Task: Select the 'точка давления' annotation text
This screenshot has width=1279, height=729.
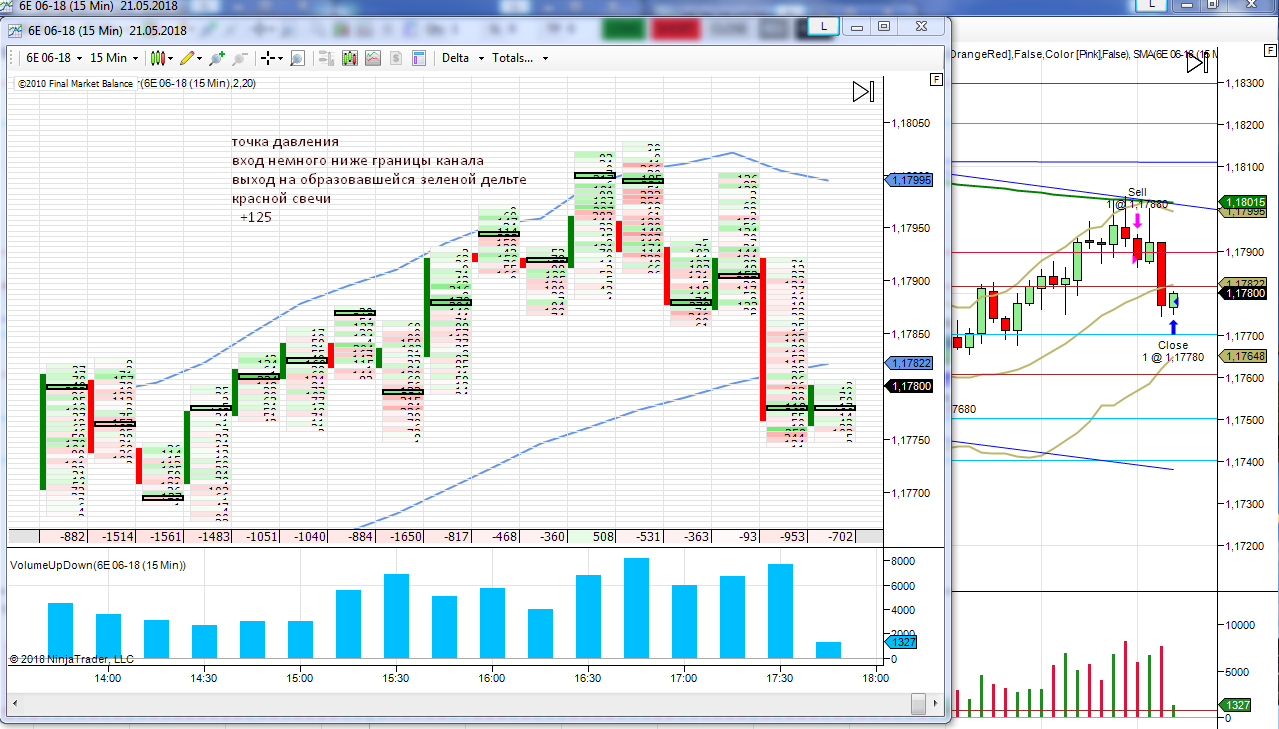Action: pos(285,142)
